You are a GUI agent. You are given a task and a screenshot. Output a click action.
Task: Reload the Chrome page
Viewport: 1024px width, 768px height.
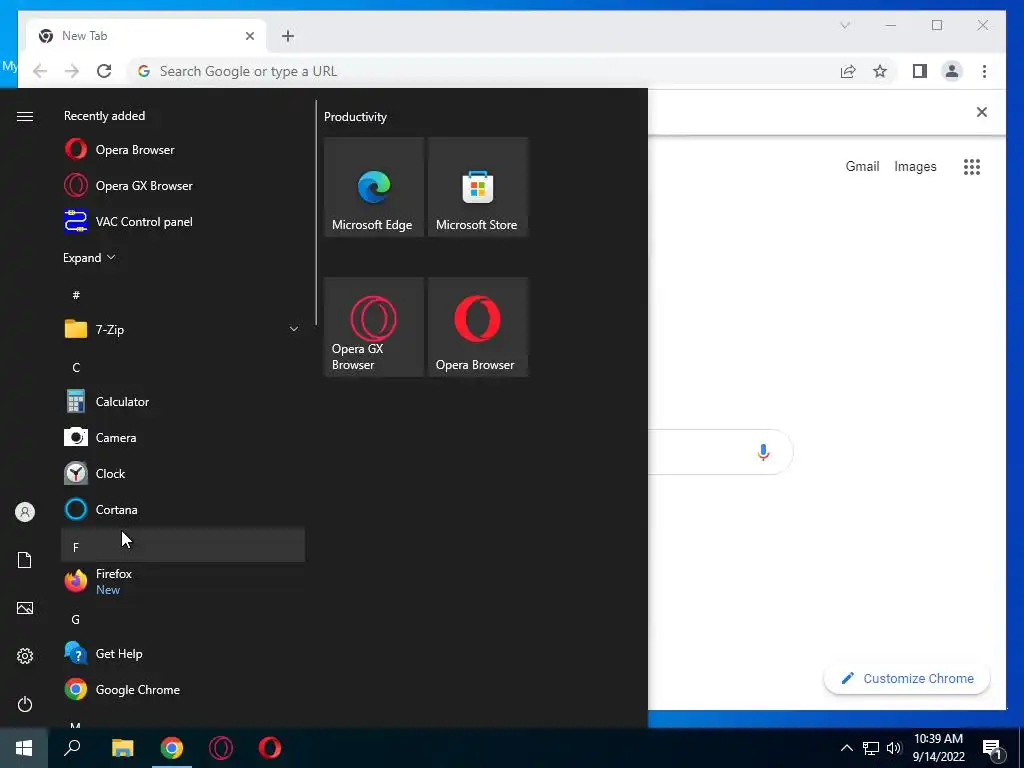104,71
